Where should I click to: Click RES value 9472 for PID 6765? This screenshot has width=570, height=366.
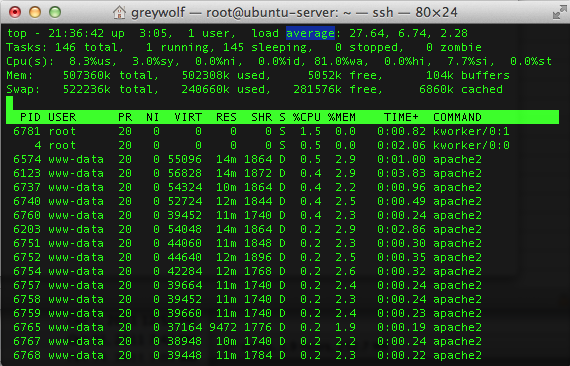pyautogui.click(x=223, y=327)
